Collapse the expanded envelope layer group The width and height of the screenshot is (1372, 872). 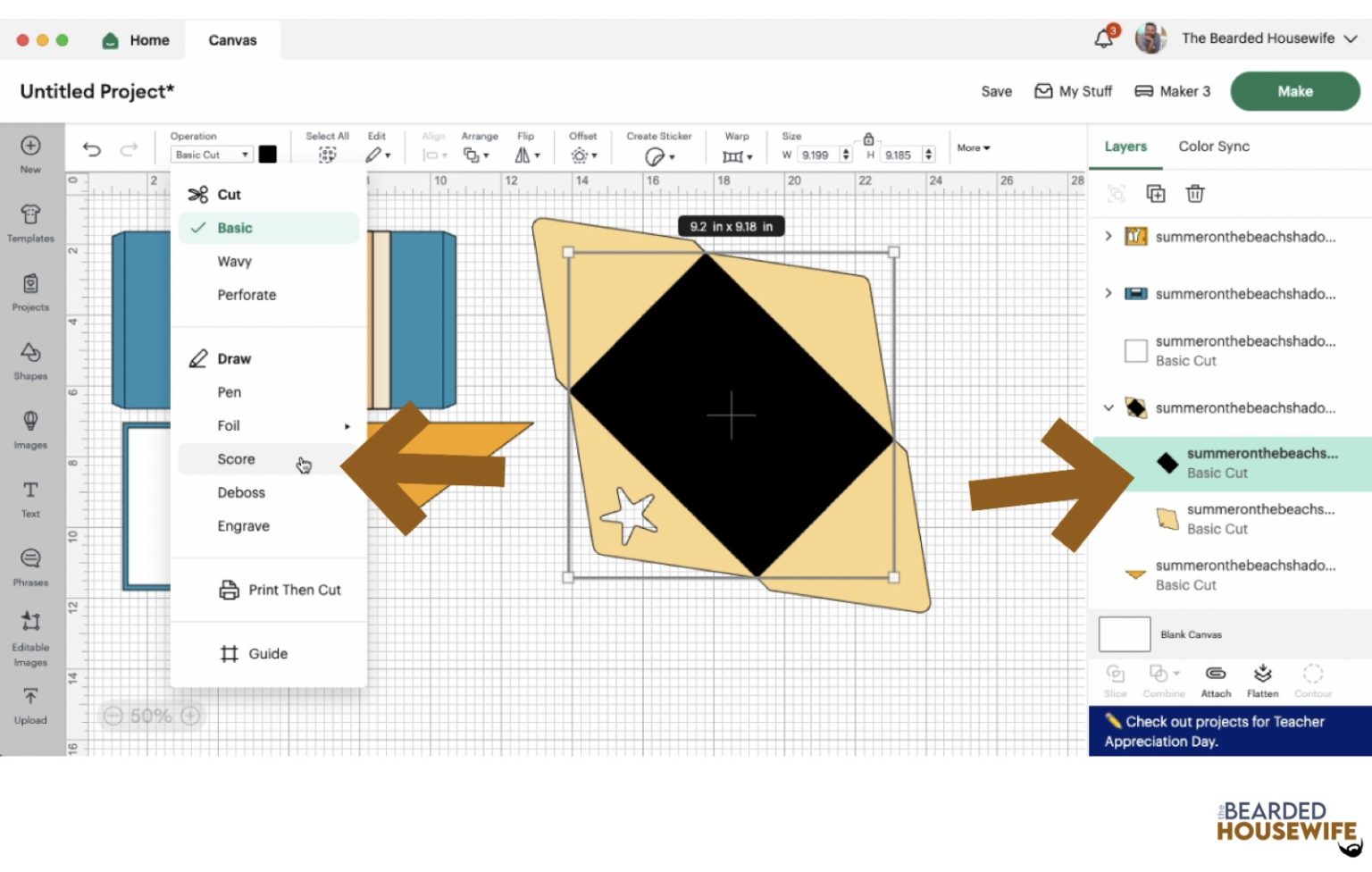click(1108, 408)
